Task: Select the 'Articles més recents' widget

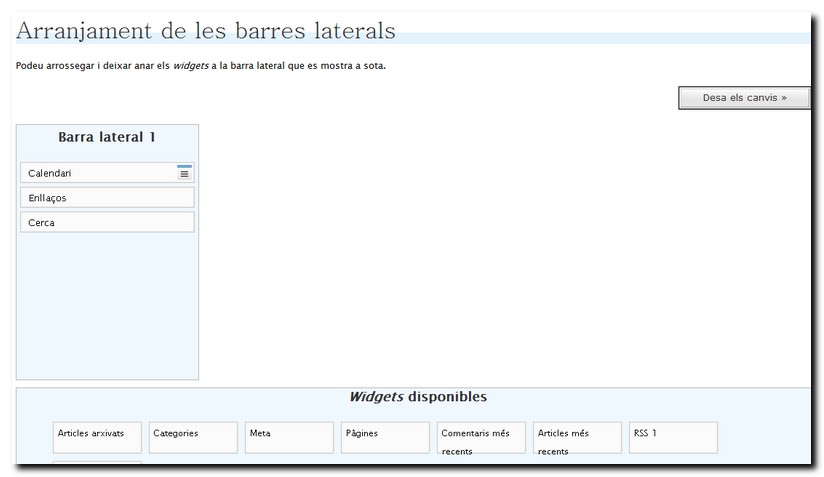Action: coord(577,437)
